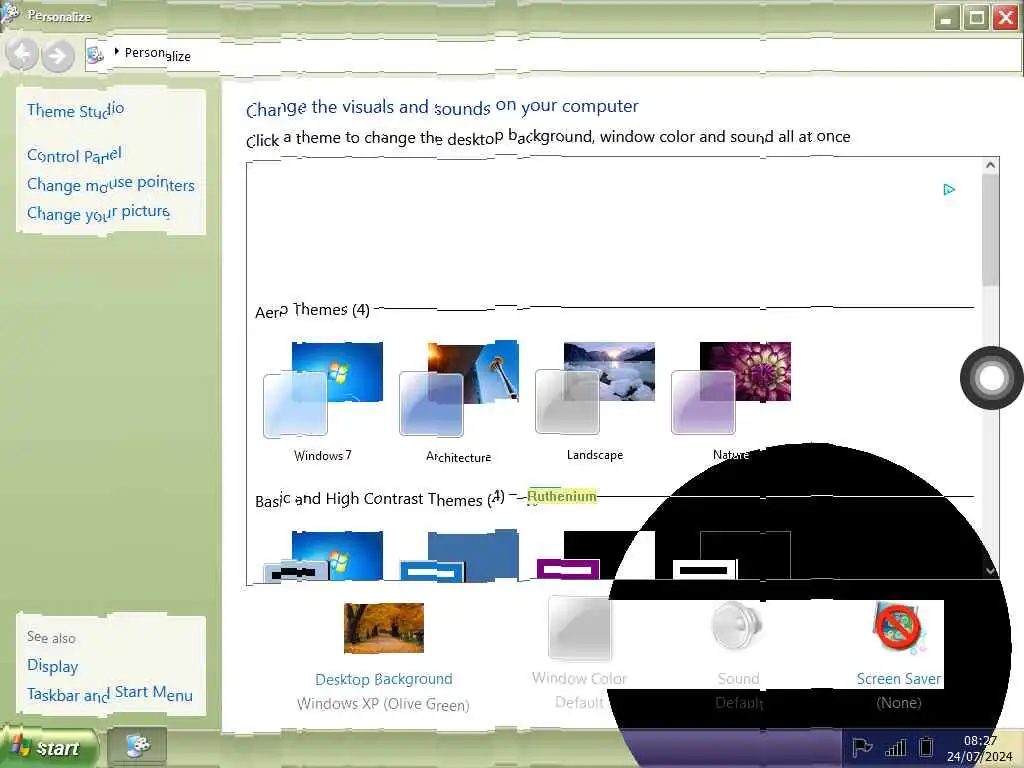This screenshot has width=1024, height=768.
Task: Open network signal tray icon
Action: pyautogui.click(x=895, y=747)
